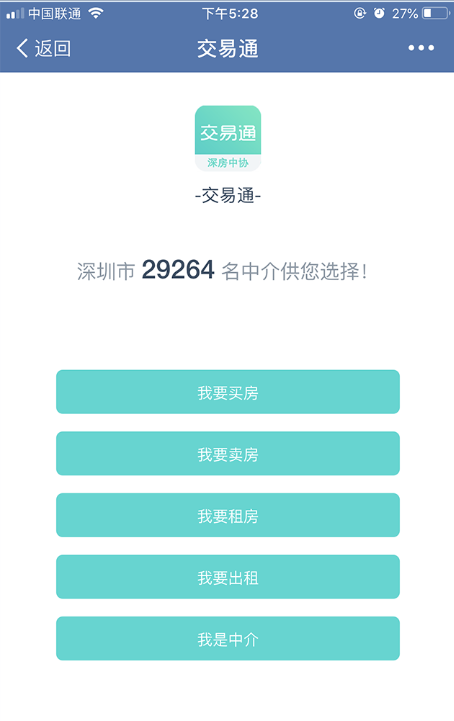Image resolution: width=454 pixels, height=721 pixels.
Task: Tap the back chevron arrow icon
Action: (x=22, y=48)
